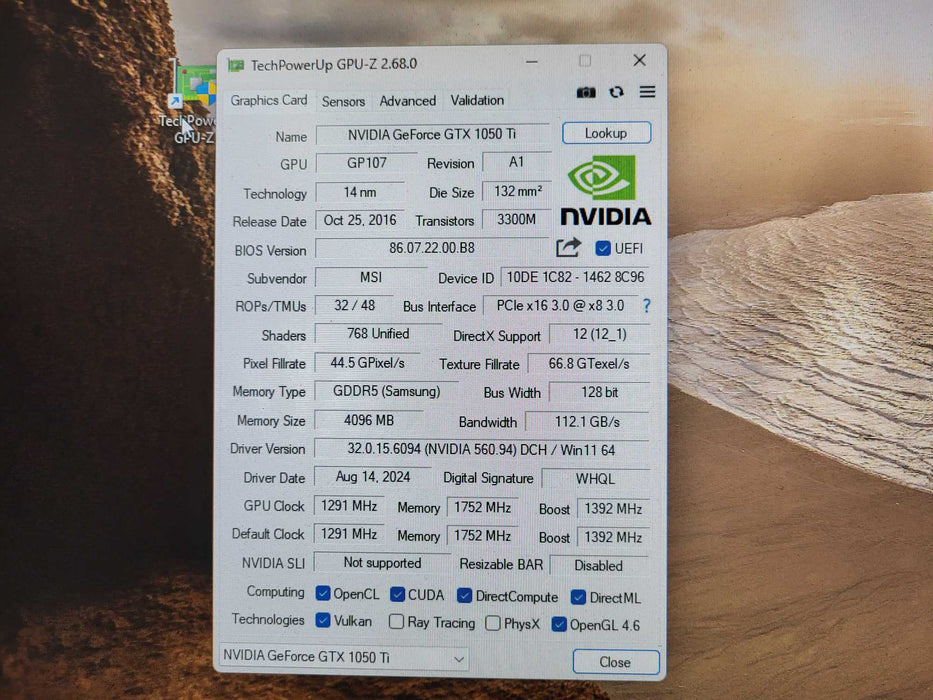Toggle the CUDA checkbox
The width and height of the screenshot is (933, 700).
[397, 594]
